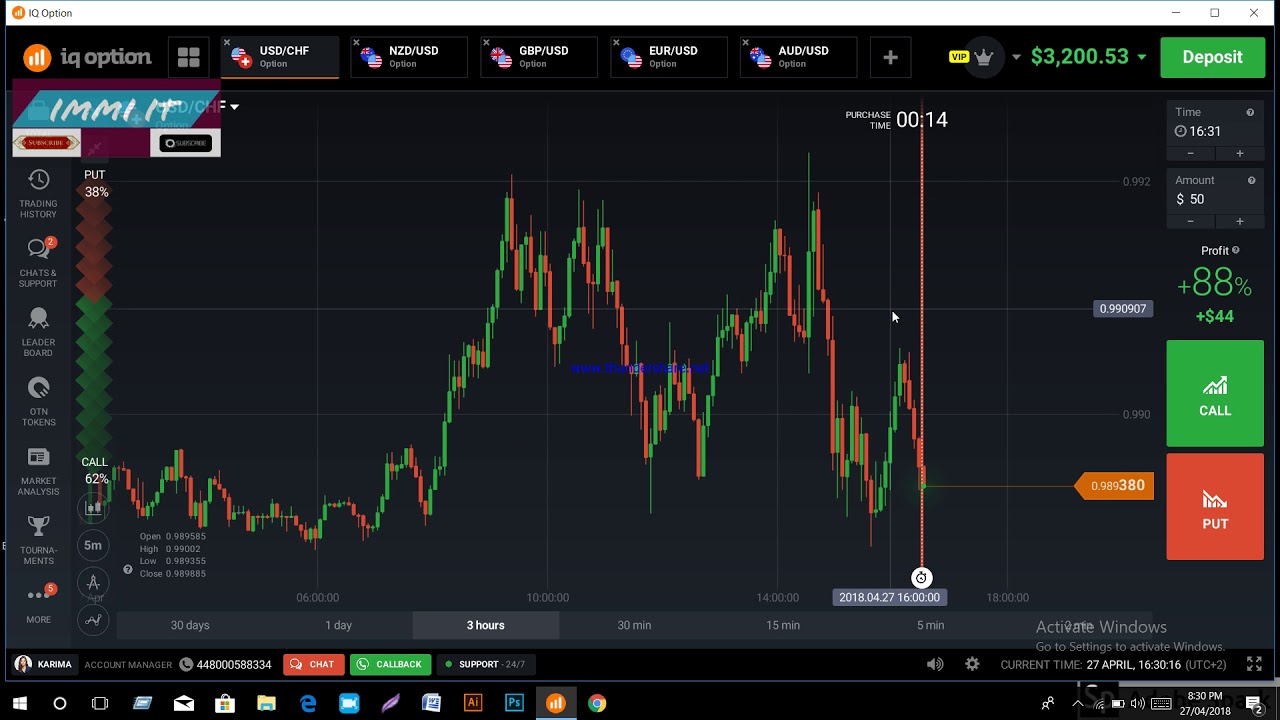This screenshot has height=720, width=1280.
Task: Increase expiration time with plus
Action: point(1240,154)
